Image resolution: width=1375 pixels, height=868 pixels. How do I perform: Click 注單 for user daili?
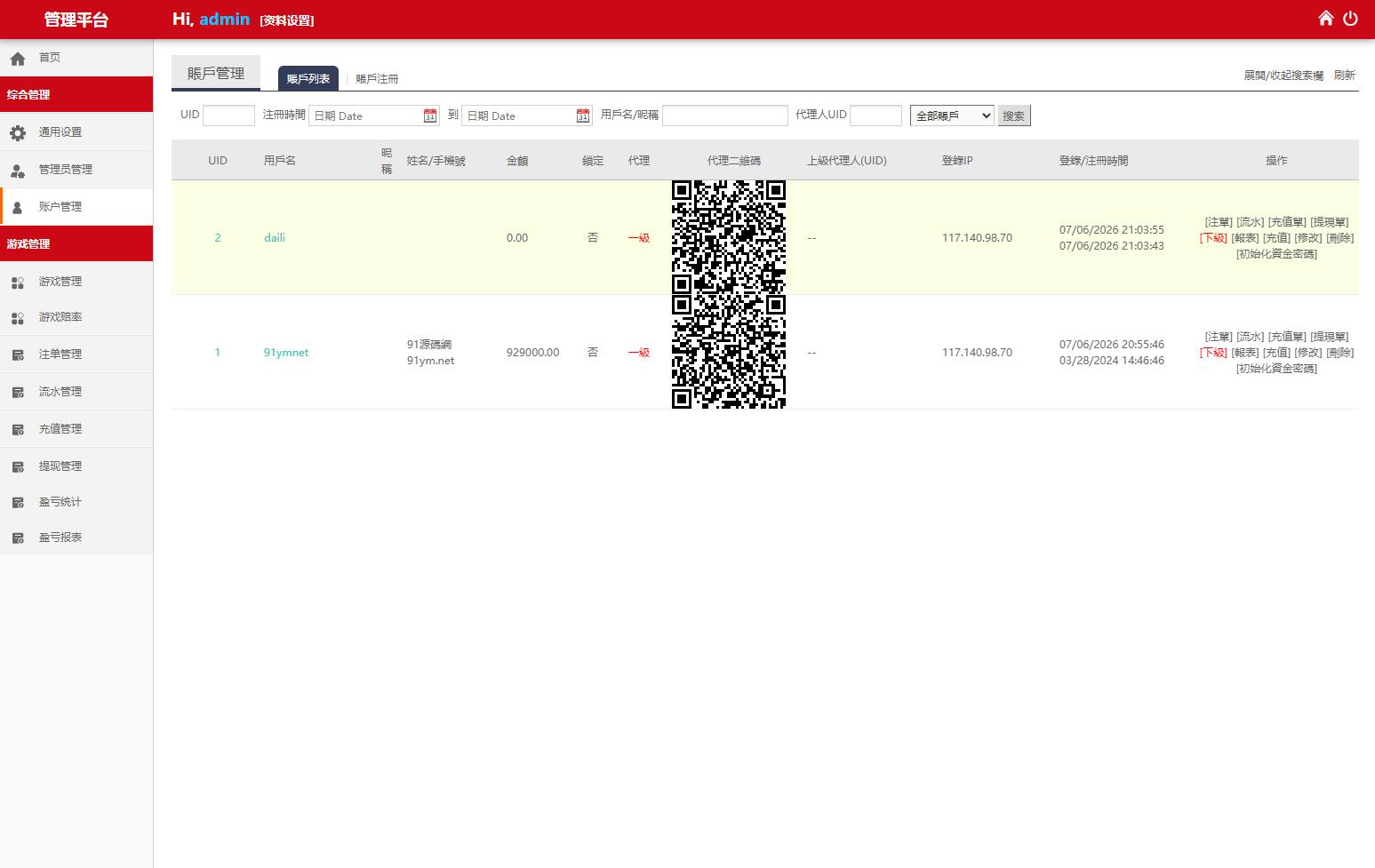(1219, 222)
